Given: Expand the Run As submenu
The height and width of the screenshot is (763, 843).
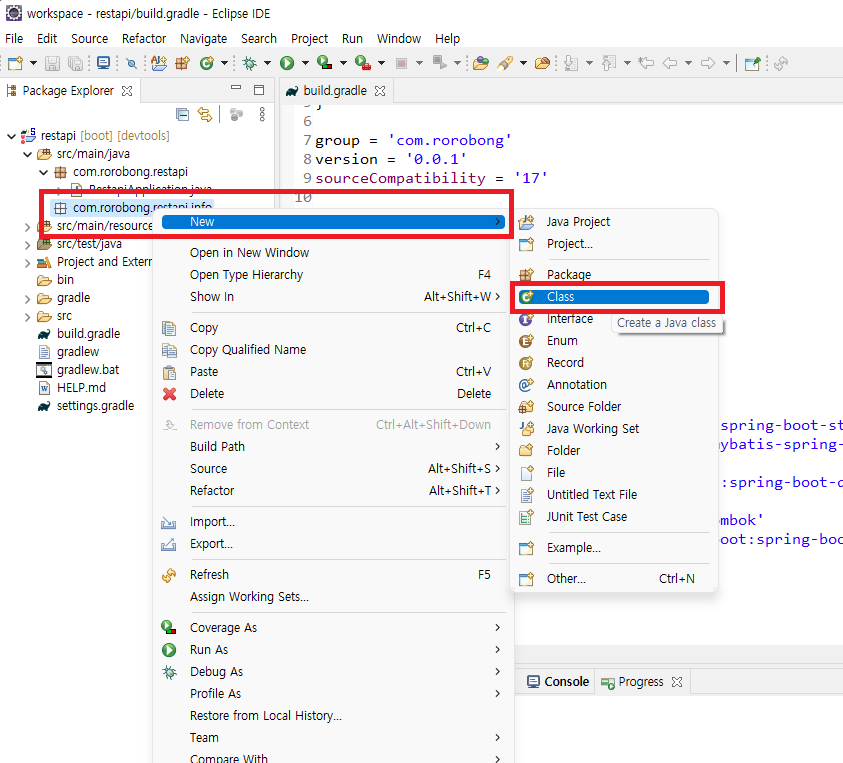Looking at the screenshot, I should pos(333,650).
